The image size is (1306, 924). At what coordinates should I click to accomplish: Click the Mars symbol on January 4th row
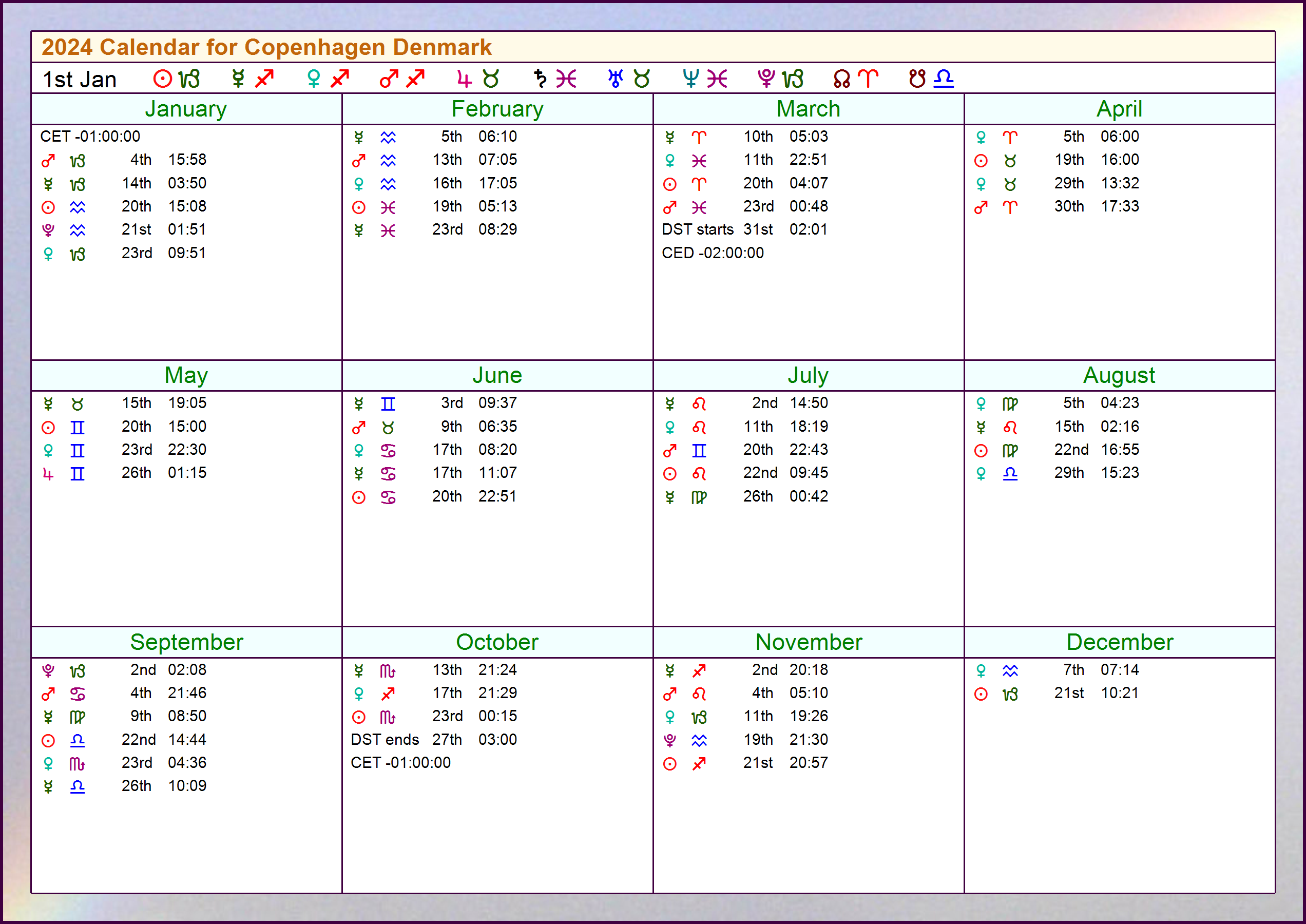(48, 161)
